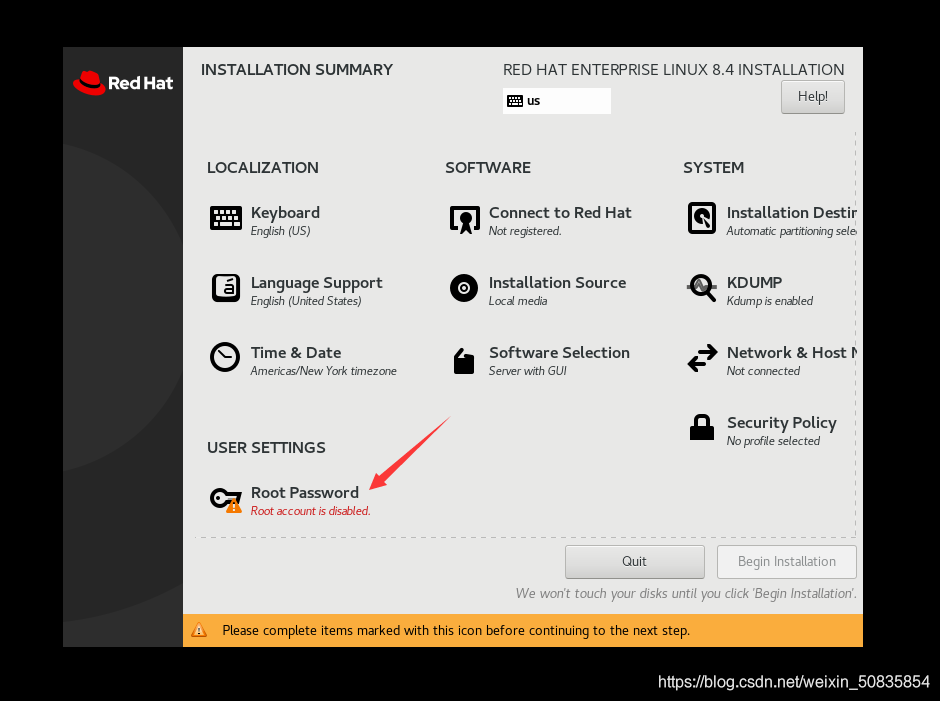The height and width of the screenshot is (701, 940).
Task: Open the Help! button
Action: (x=812, y=97)
